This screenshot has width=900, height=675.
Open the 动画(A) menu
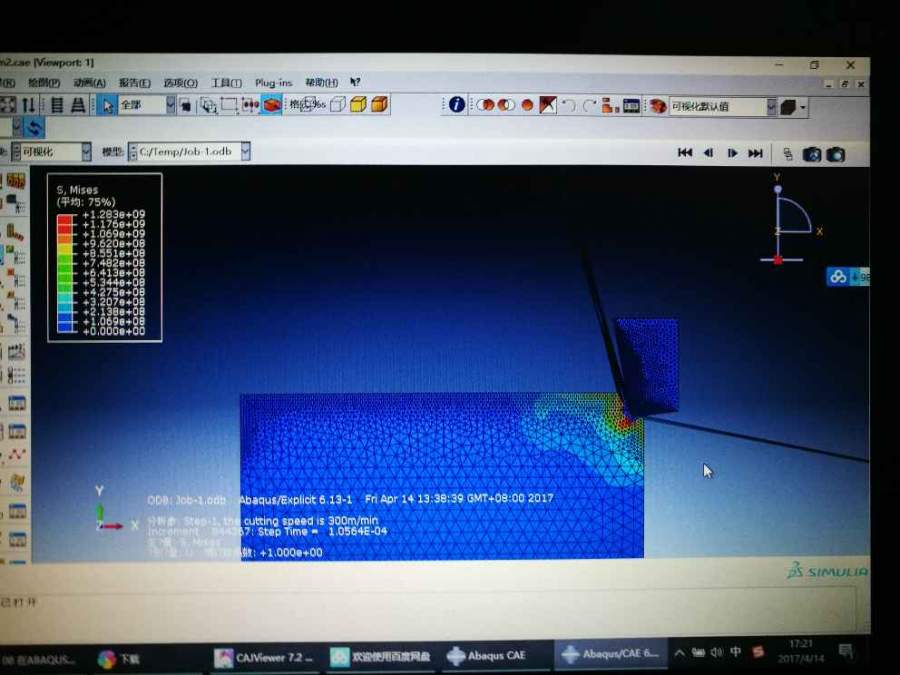[89, 83]
